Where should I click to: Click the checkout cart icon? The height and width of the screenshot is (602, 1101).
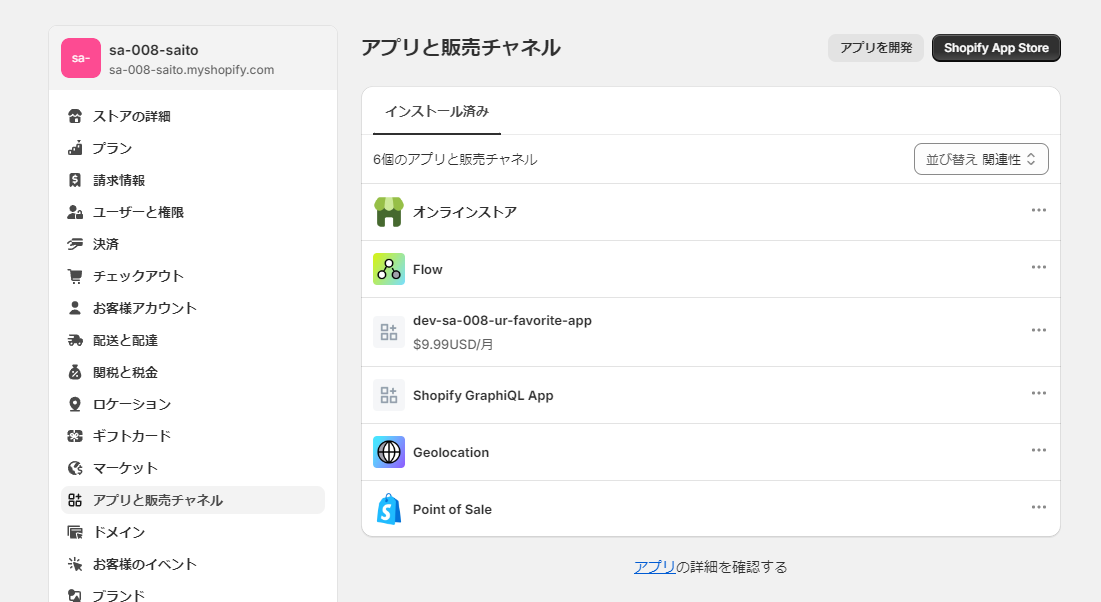coord(75,276)
